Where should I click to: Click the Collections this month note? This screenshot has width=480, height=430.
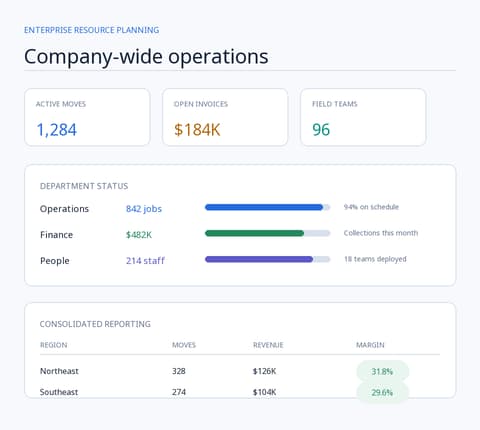tap(381, 233)
